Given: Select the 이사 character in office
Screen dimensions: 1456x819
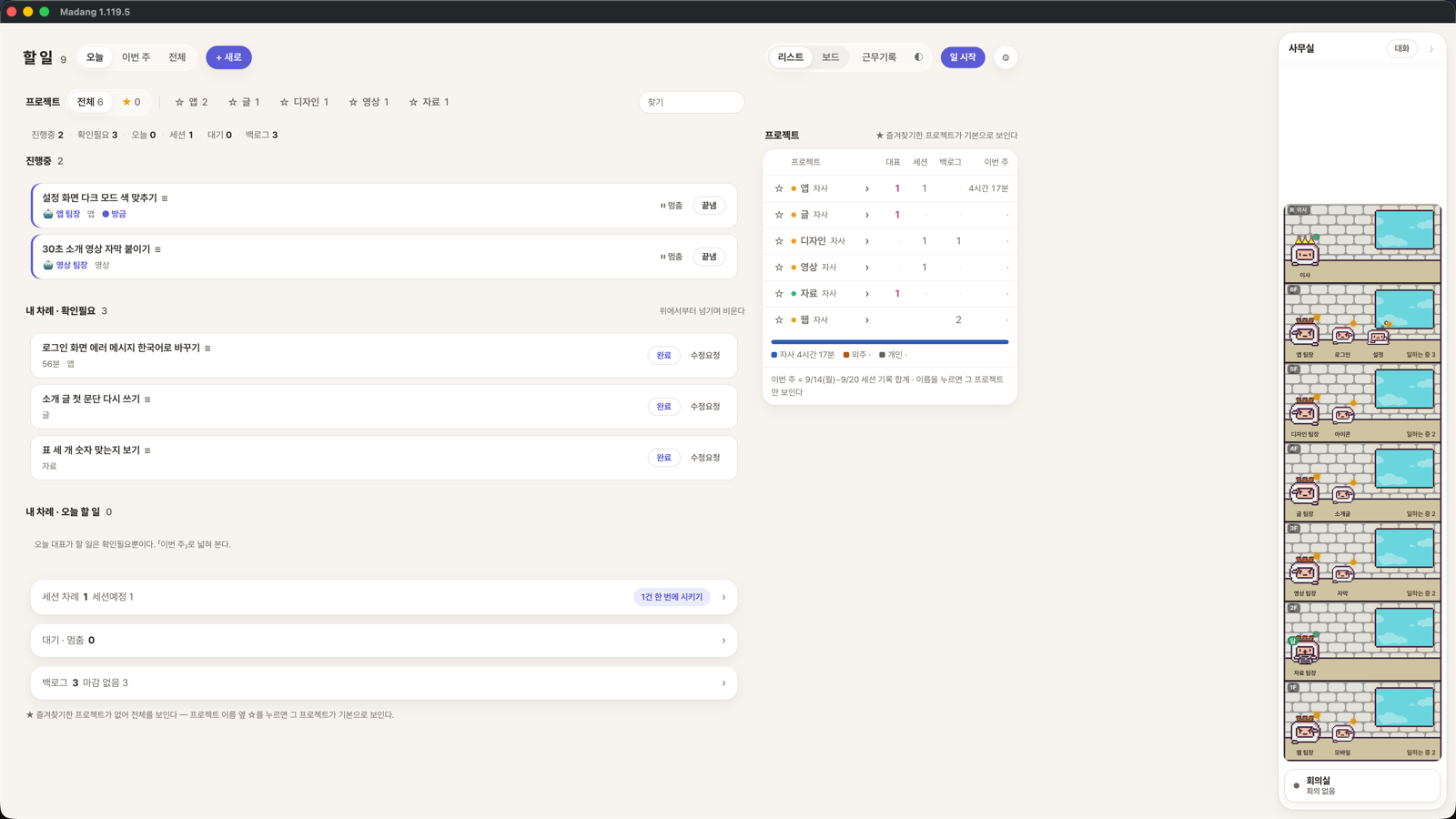Looking at the screenshot, I should (x=1305, y=253).
